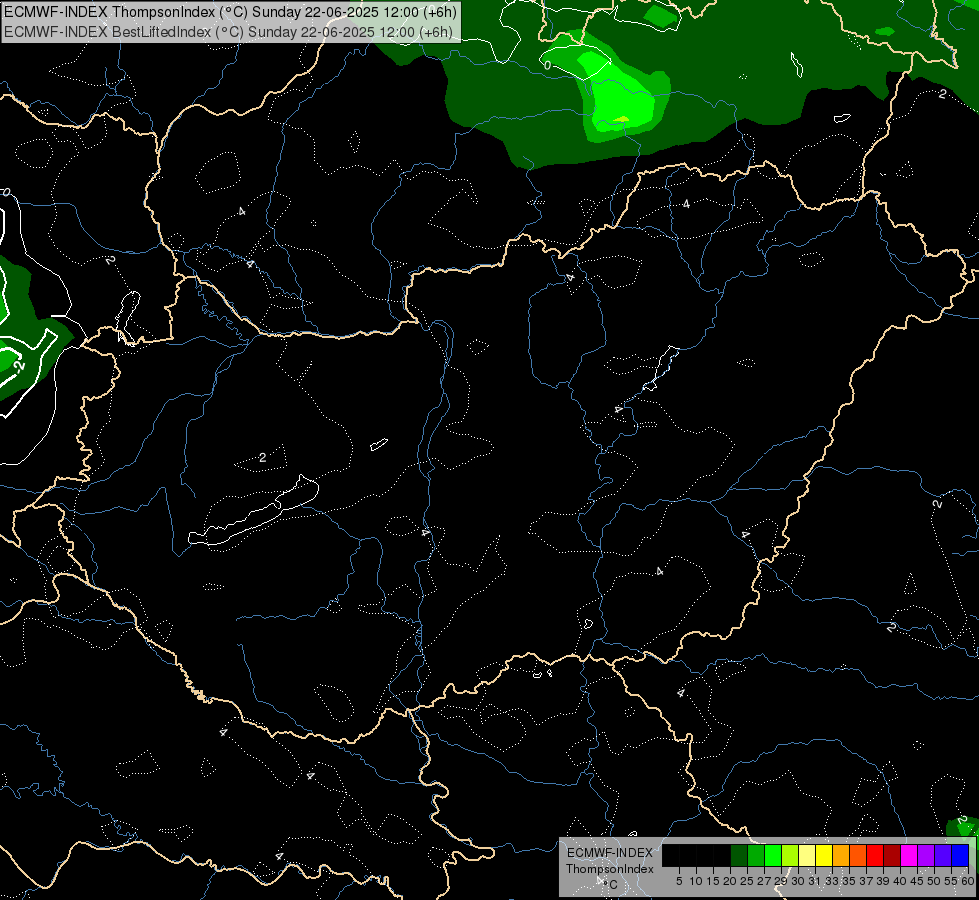The image size is (979, 900).
Task: Click the blue 55–60 legend swatch
Action: (960, 856)
